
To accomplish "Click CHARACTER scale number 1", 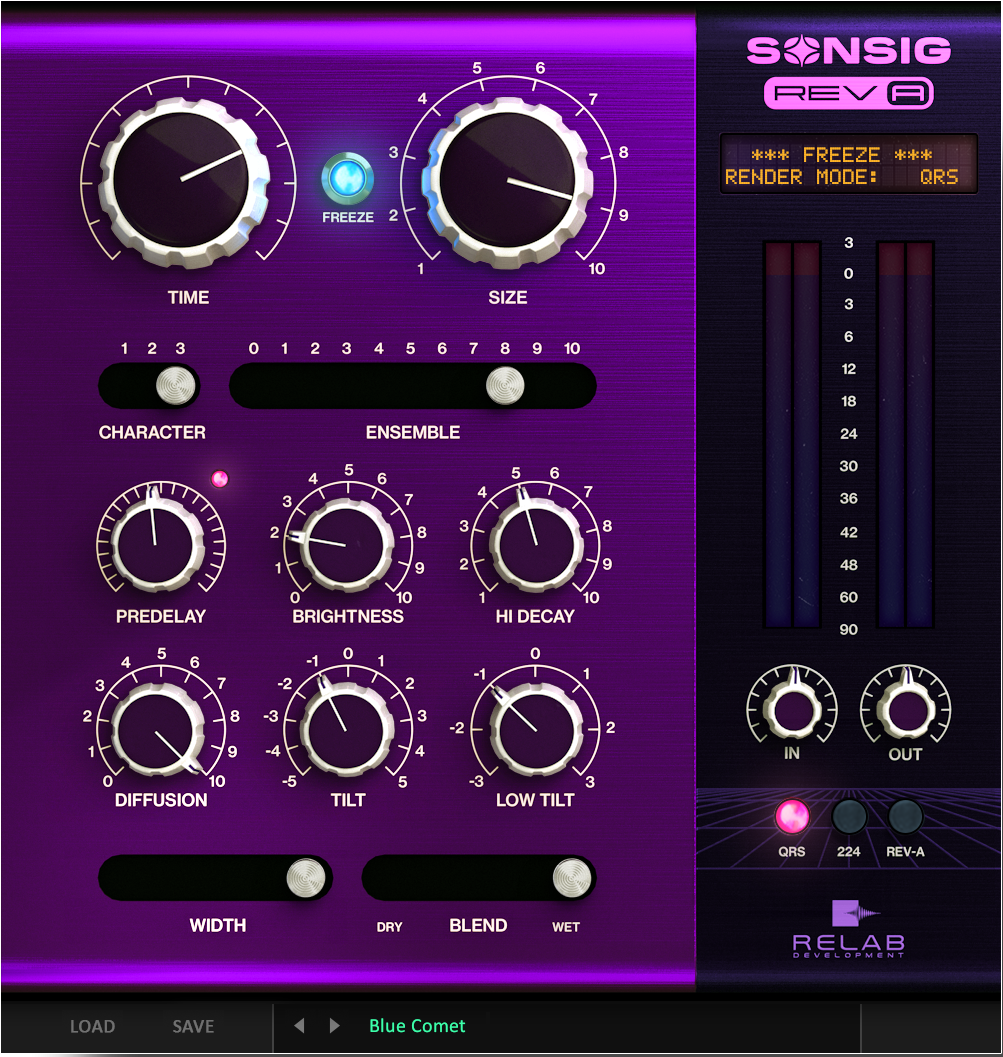I will 124,349.
